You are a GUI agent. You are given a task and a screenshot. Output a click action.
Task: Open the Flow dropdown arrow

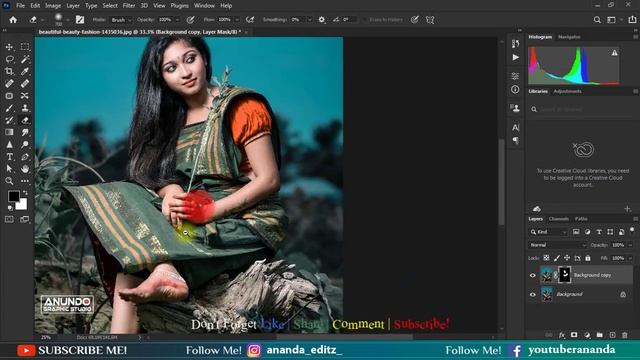pos(237,20)
